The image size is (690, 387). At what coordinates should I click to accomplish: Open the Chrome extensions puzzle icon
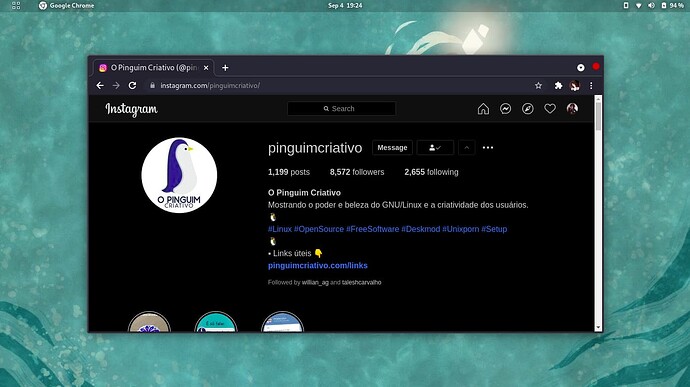(x=558, y=85)
